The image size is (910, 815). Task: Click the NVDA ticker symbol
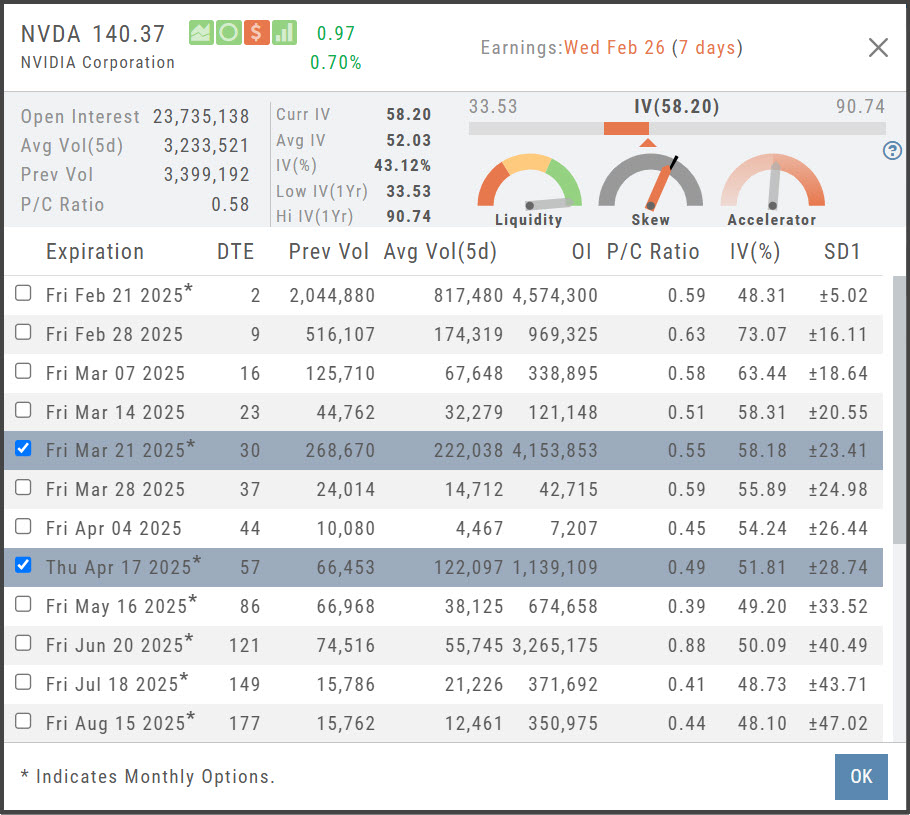[50, 34]
